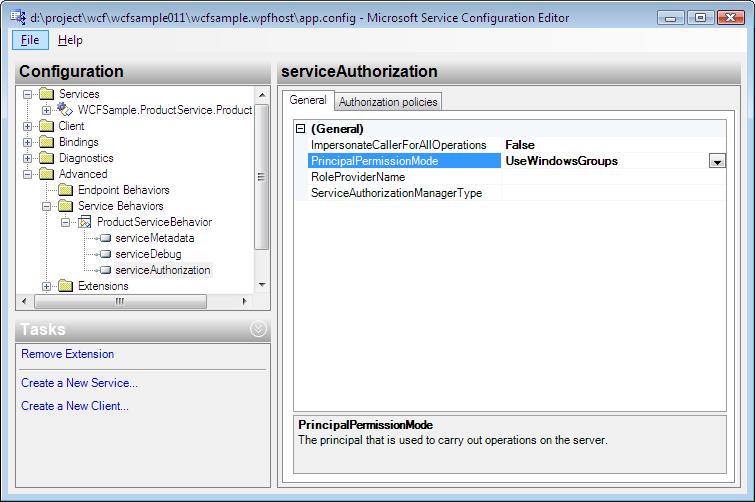
Task: Expand the Client tree node
Action: coord(28,126)
